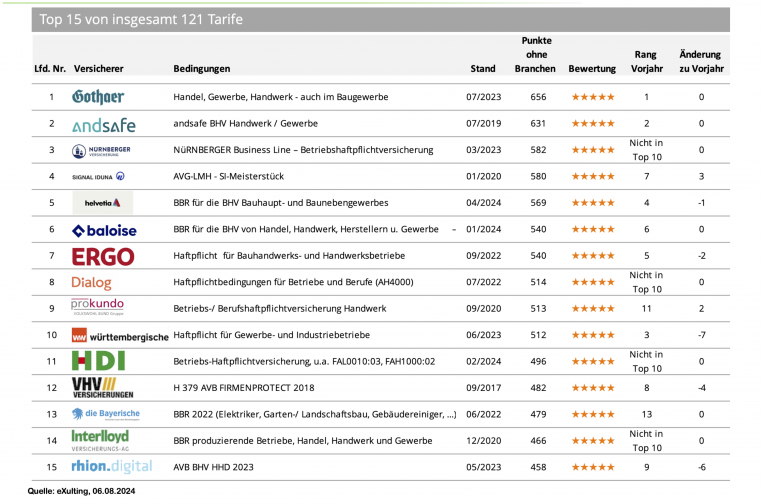Click the star rating in the VHV row

tap(593, 388)
